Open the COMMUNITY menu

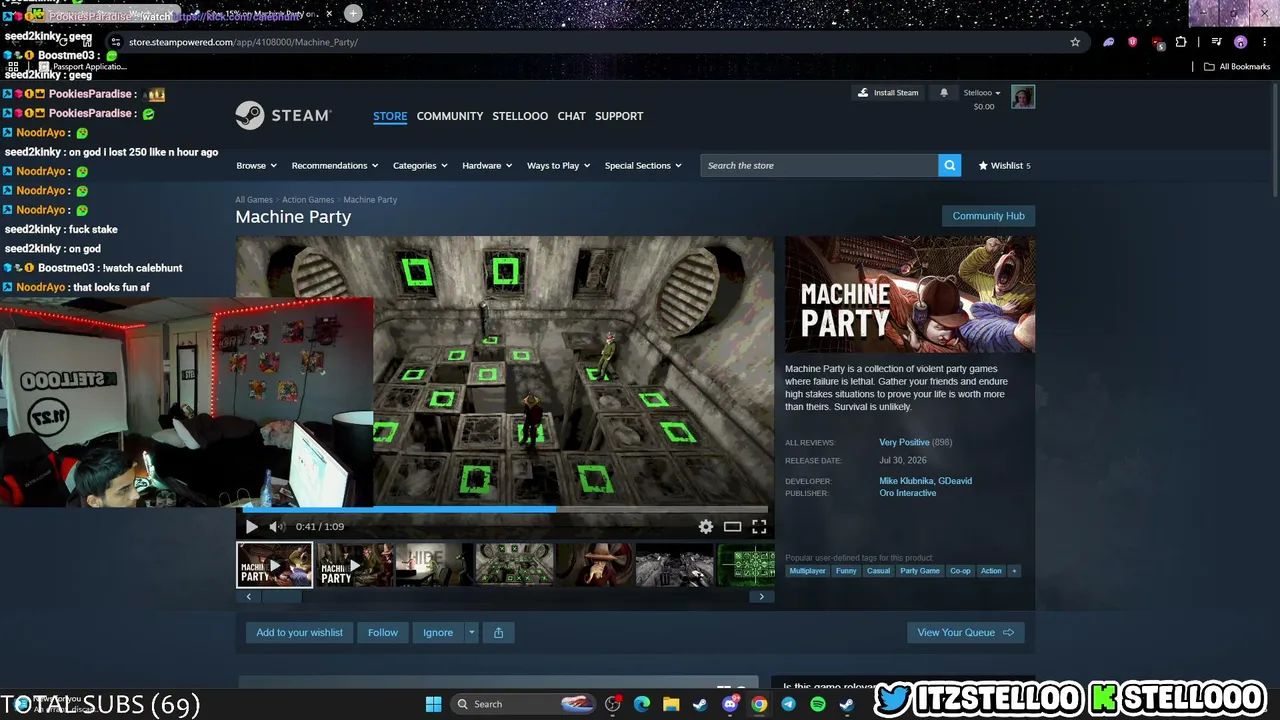[x=450, y=116]
